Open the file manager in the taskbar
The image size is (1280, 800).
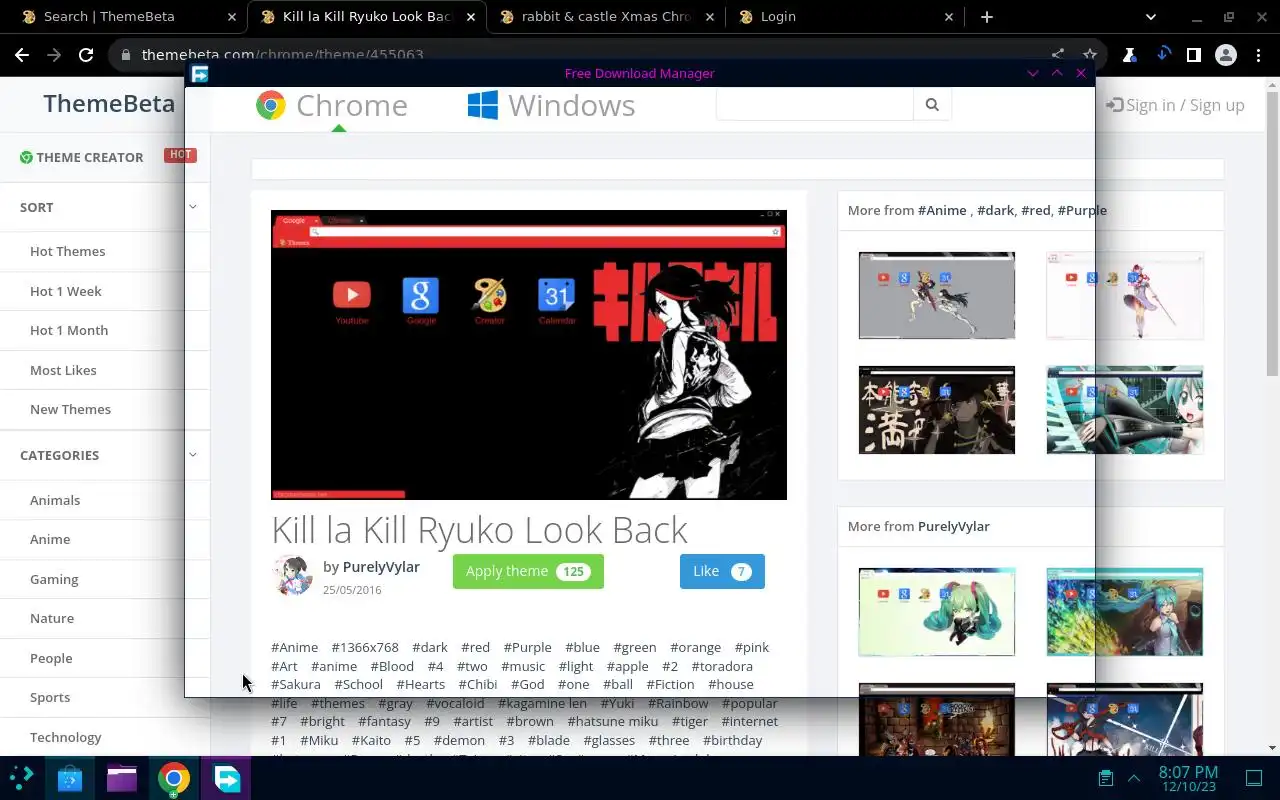tap(122, 778)
